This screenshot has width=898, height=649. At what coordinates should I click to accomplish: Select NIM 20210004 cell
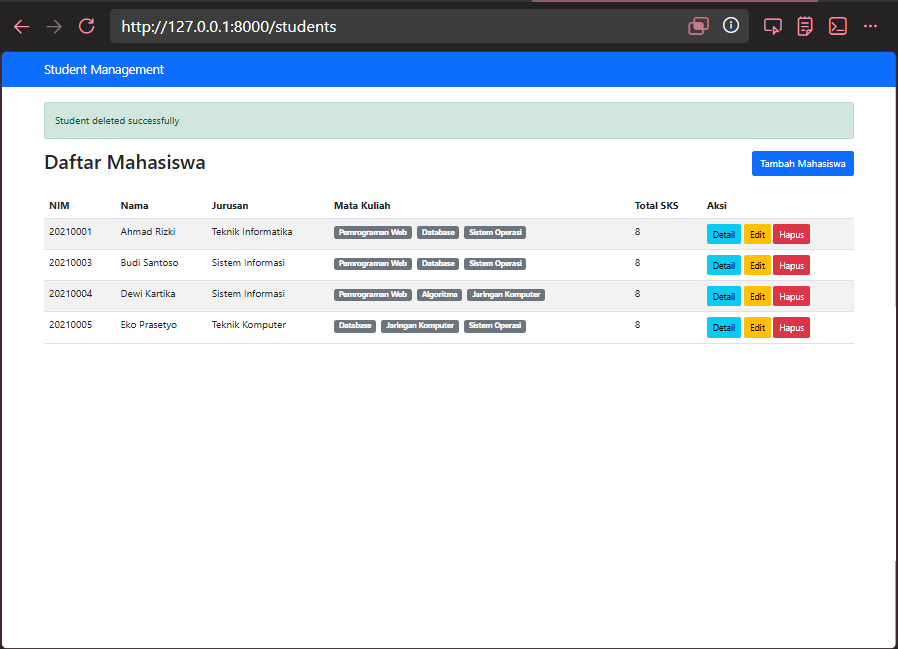pyautogui.click(x=70, y=294)
